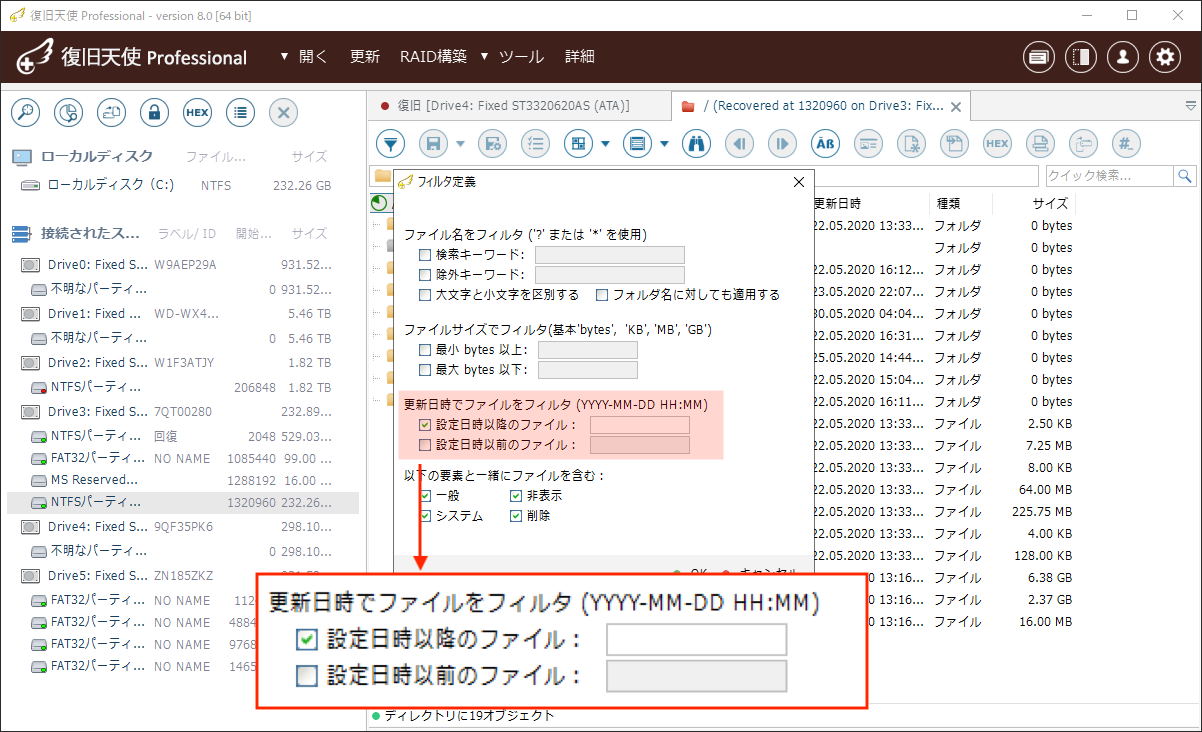Select Drive0: Fixed S... W9AEP29A entry
This screenshot has height=732, width=1202.
[x=182, y=265]
